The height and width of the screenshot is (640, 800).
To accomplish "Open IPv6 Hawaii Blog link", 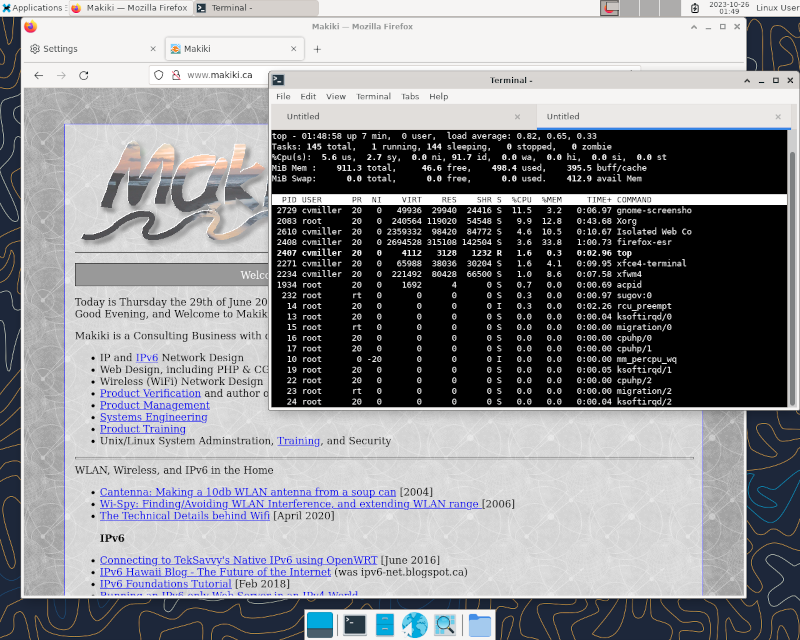I will (215, 572).
